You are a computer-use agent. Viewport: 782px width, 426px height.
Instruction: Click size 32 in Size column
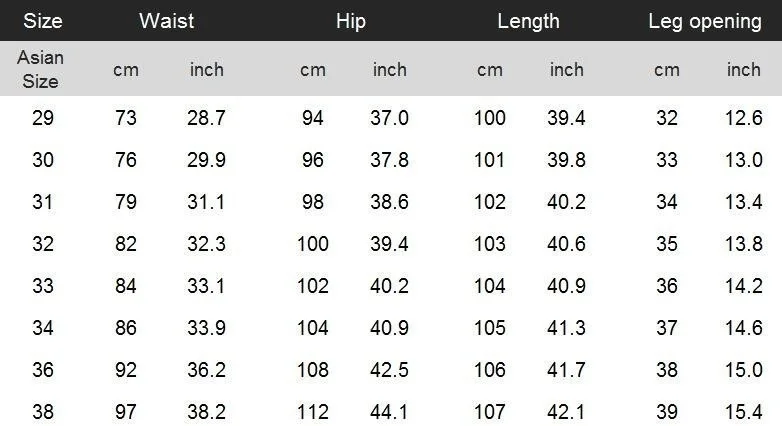coord(43,243)
